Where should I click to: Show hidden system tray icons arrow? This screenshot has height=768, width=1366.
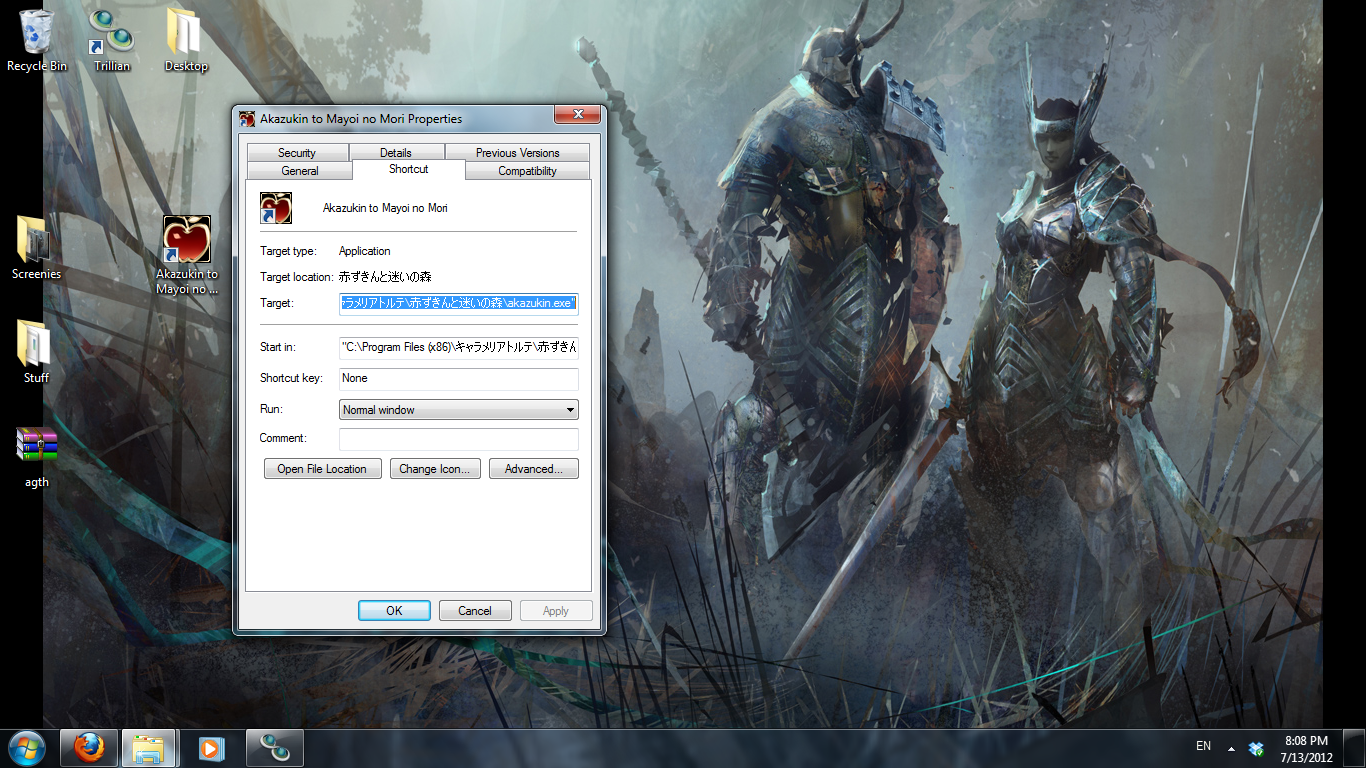point(1231,749)
